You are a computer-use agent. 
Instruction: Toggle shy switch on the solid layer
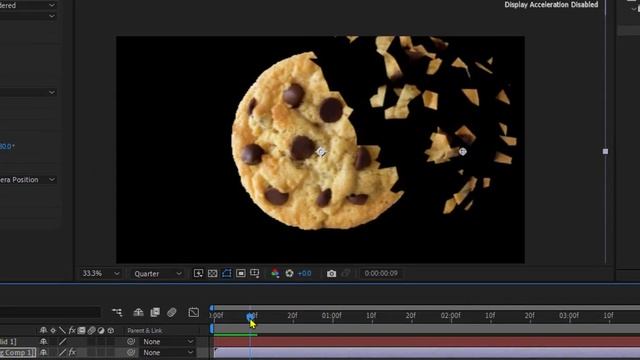[x=43, y=342]
